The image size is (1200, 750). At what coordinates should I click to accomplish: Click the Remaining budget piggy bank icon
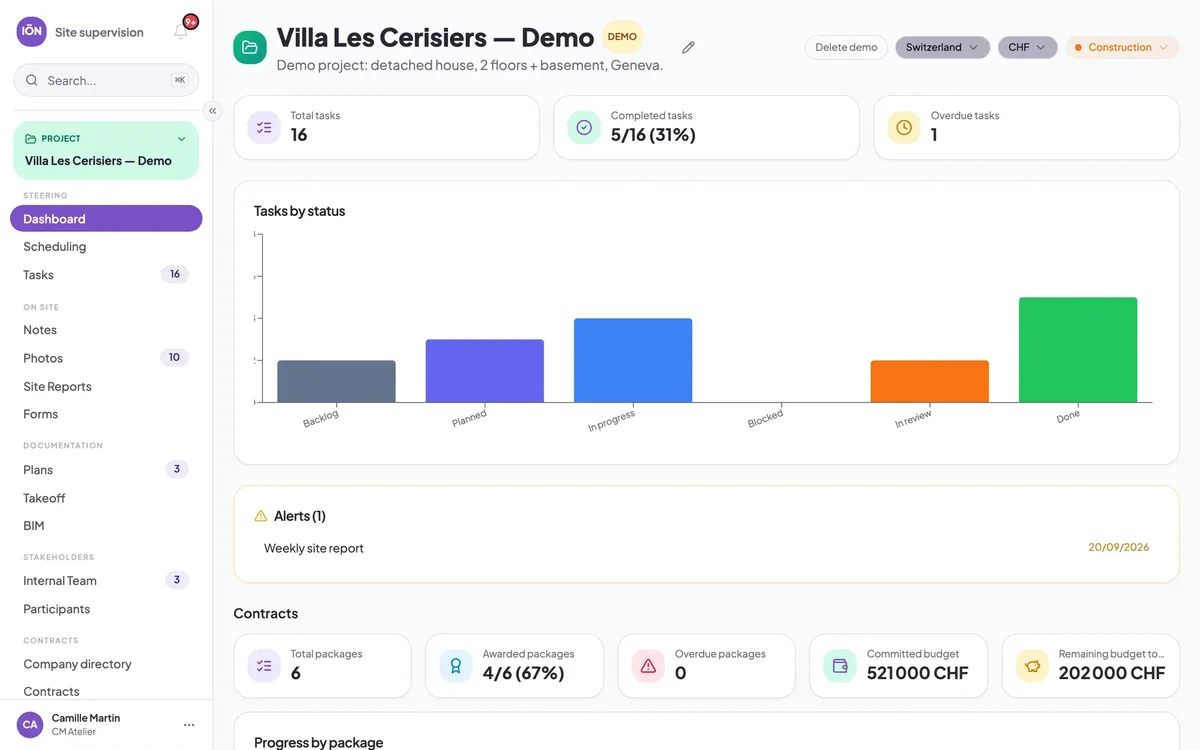pos(1032,666)
